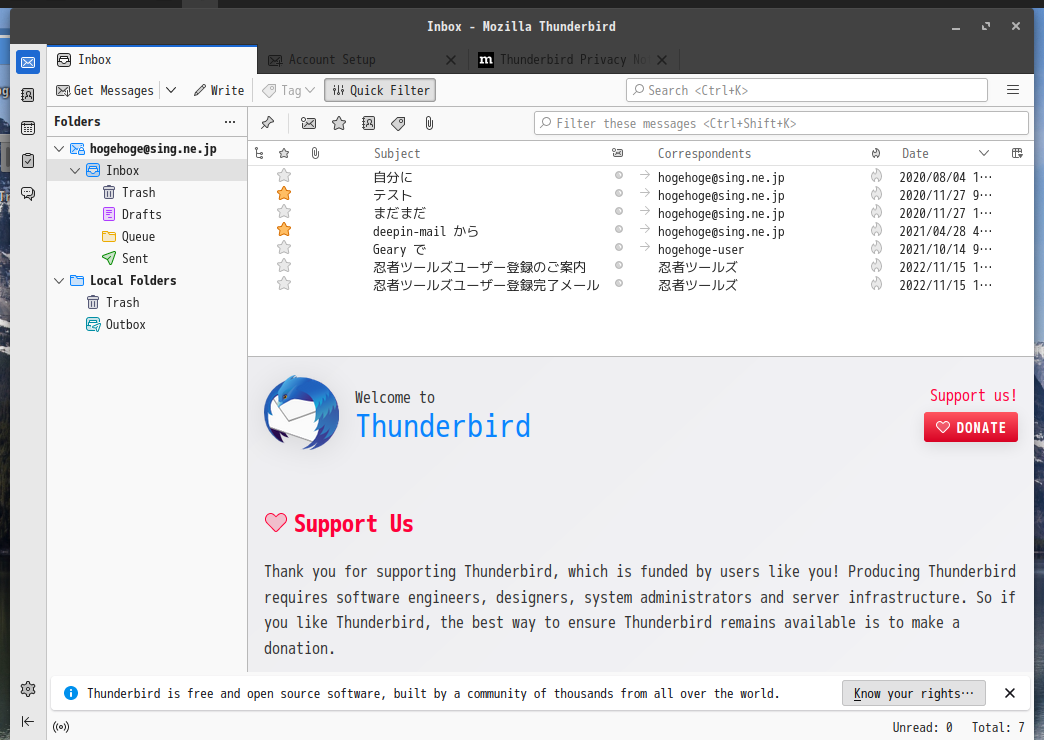This screenshot has width=1044, height=740.
Task: Open message 忍者ツールズユーザー登録のご案内
Action: [479, 267]
